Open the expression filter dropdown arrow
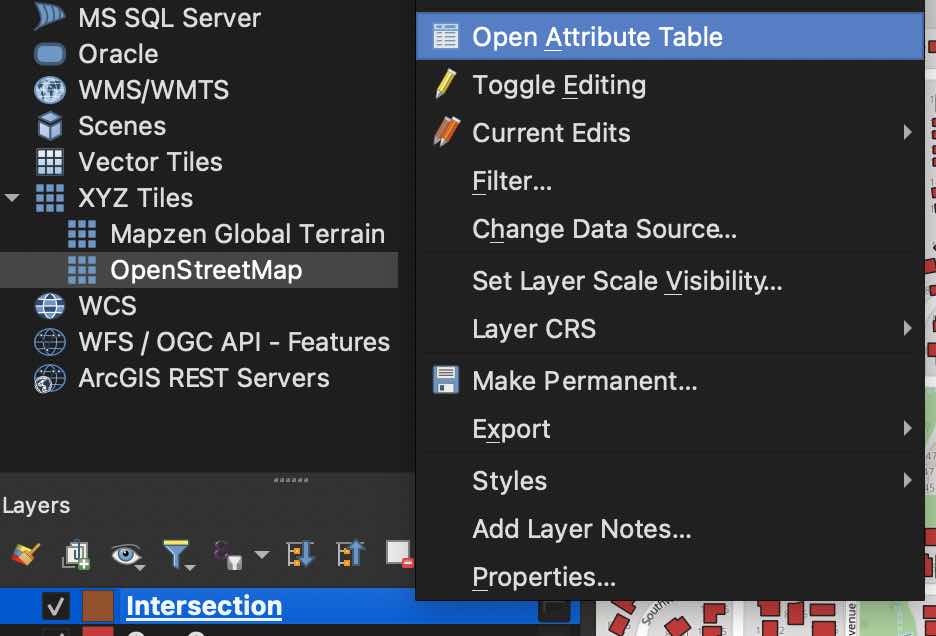Image resolution: width=936 pixels, height=636 pixels. pos(261,555)
